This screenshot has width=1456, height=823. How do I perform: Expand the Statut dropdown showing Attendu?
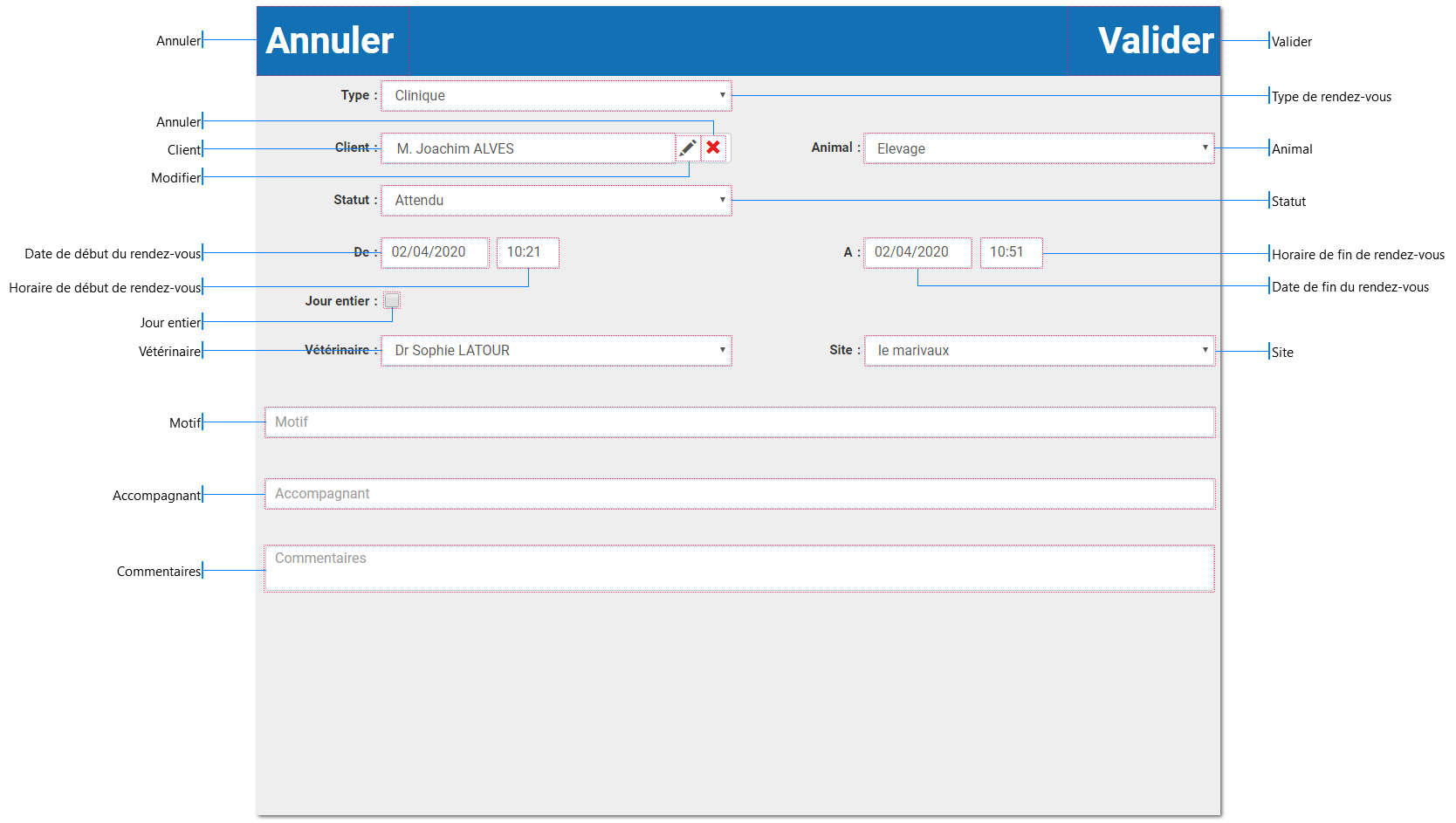coord(556,200)
